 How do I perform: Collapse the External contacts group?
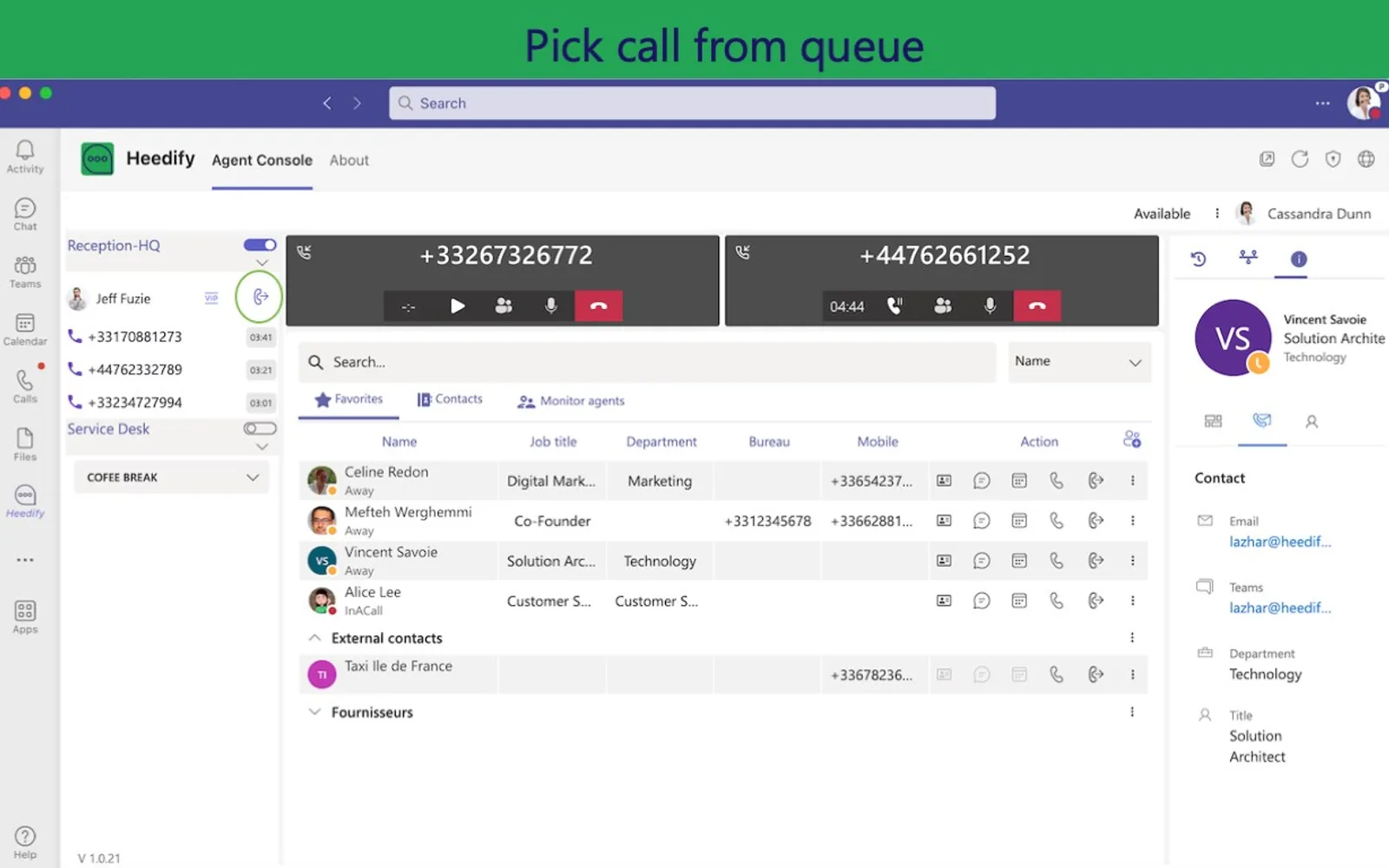pos(314,638)
